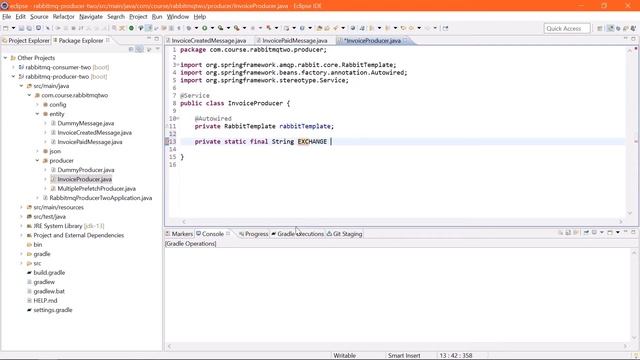Open the Progress view tab
The width and height of the screenshot is (640, 360).
pyautogui.click(x=253, y=234)
